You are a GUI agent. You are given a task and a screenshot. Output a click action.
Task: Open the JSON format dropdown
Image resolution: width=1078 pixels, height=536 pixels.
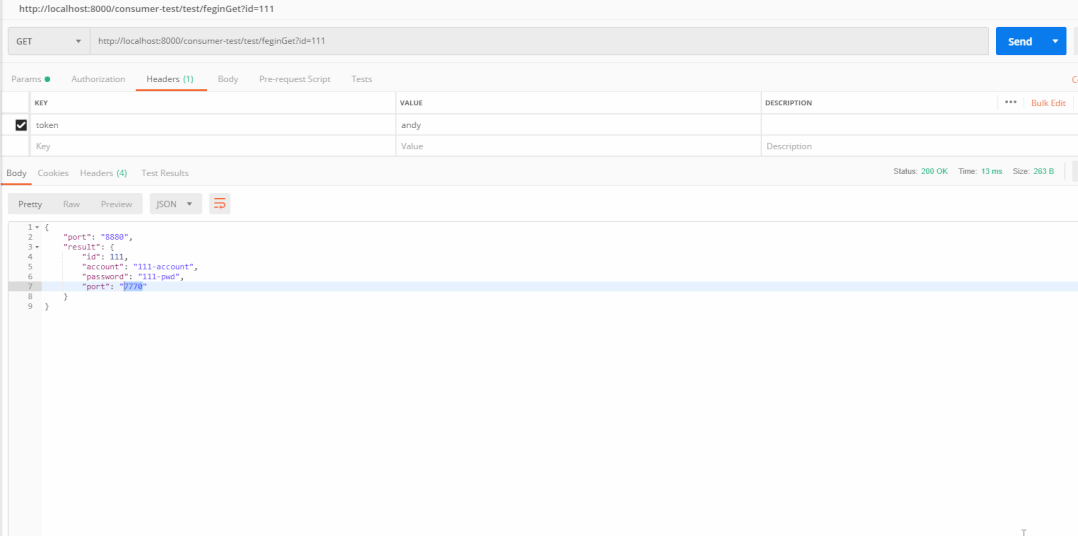pyautogui.click(x=176, y=204)
